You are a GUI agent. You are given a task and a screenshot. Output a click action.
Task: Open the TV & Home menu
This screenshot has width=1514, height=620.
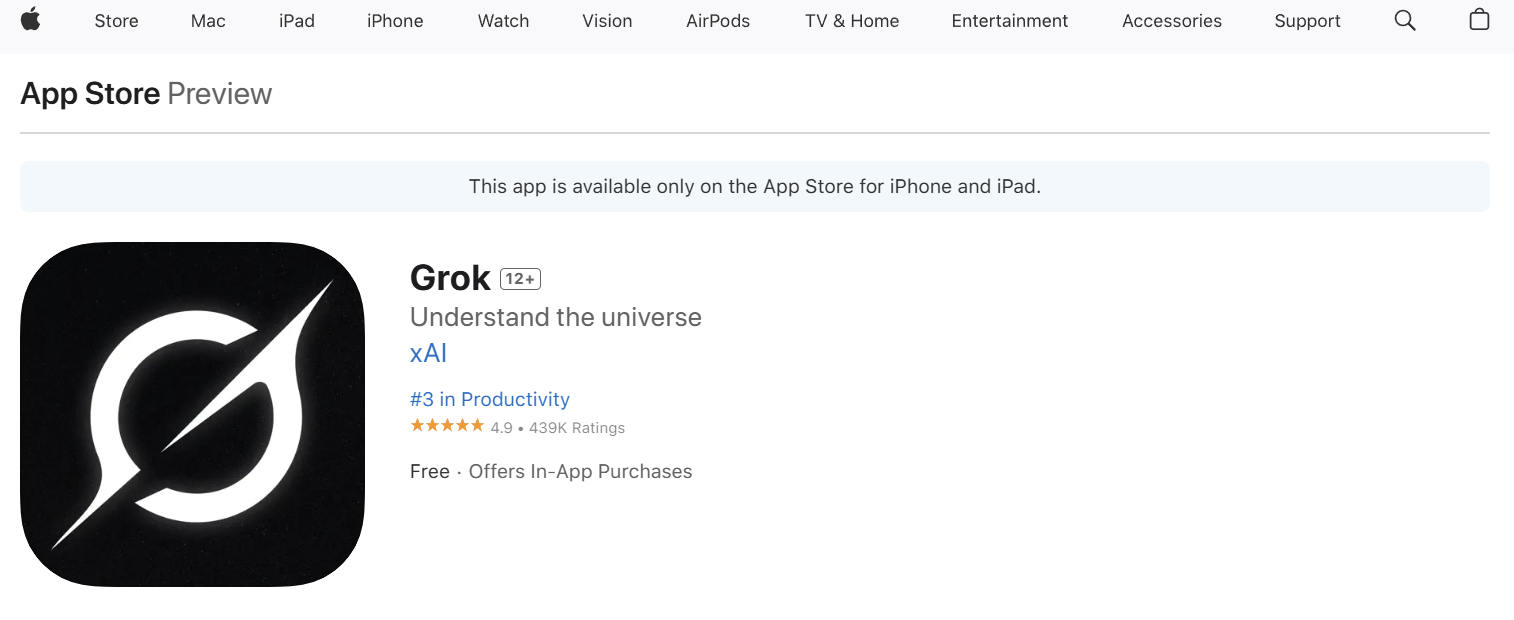852,21
